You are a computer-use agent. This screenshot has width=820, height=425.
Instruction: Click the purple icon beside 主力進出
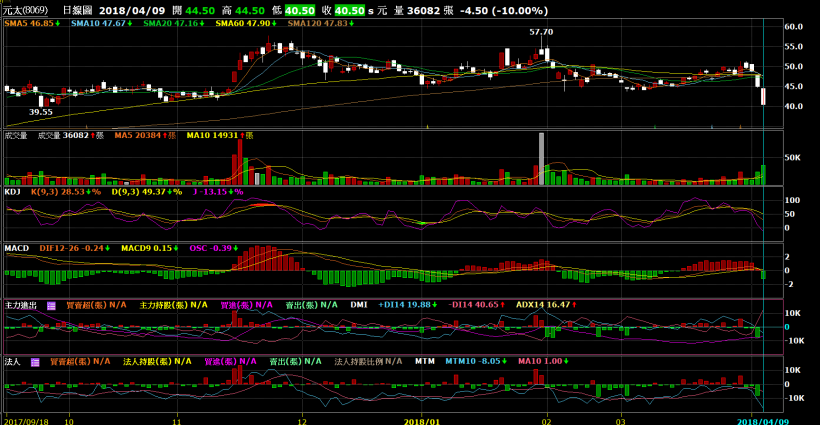point(51,305)
